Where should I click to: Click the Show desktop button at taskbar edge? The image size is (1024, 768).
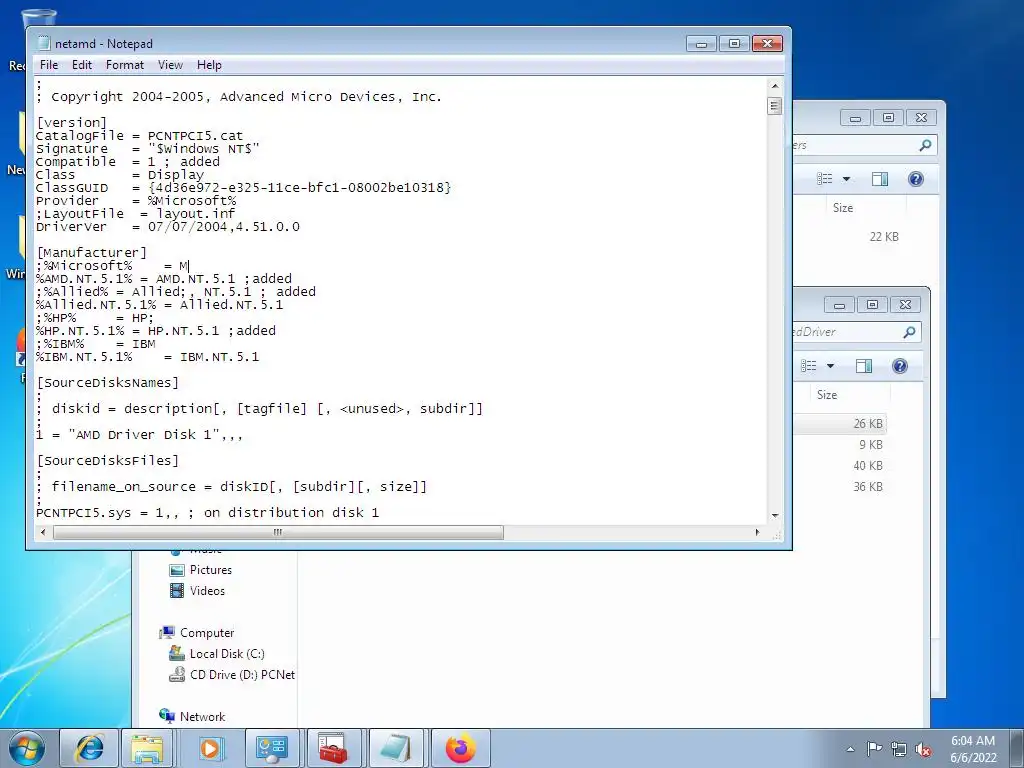1018,748
